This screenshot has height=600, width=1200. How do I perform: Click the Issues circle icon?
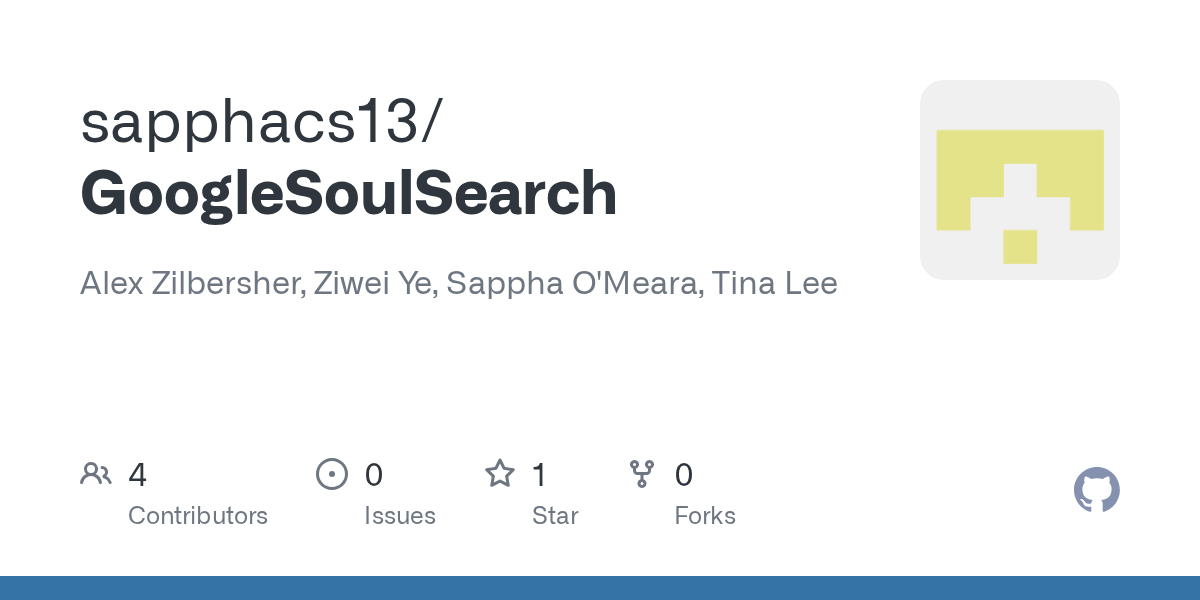click(332, 474)
